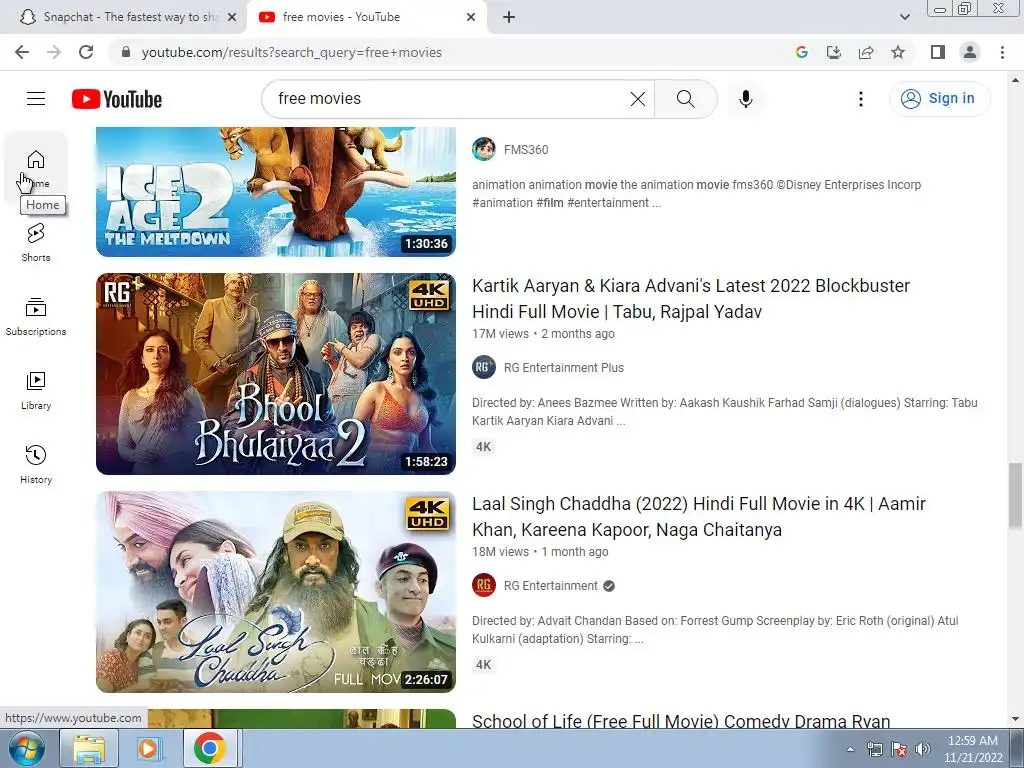The image size is (1024, 768).
Task: Open YouTube settings three-dot menu
Action: 861,99
